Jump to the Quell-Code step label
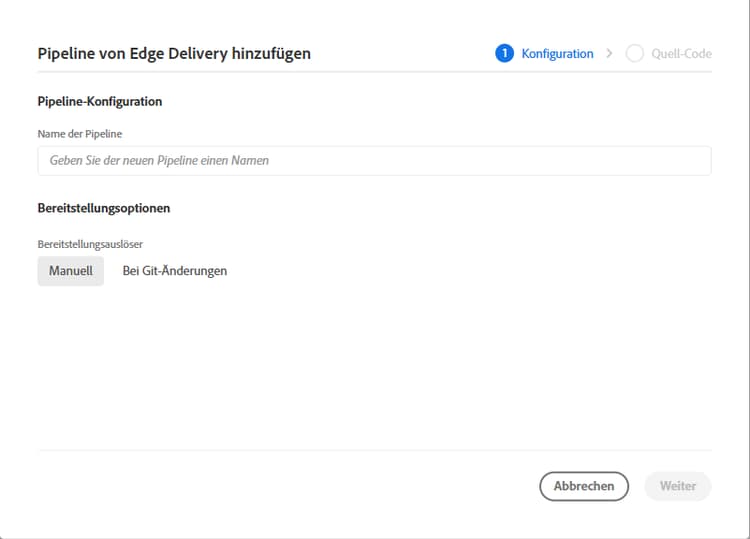This screenshot has height=539, width=750. (x=681, y=54)
